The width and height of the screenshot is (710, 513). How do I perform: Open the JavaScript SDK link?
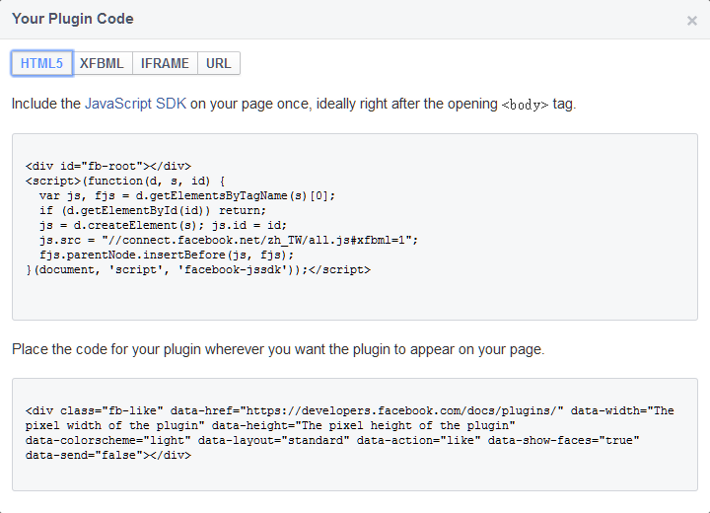pos(135,104)
